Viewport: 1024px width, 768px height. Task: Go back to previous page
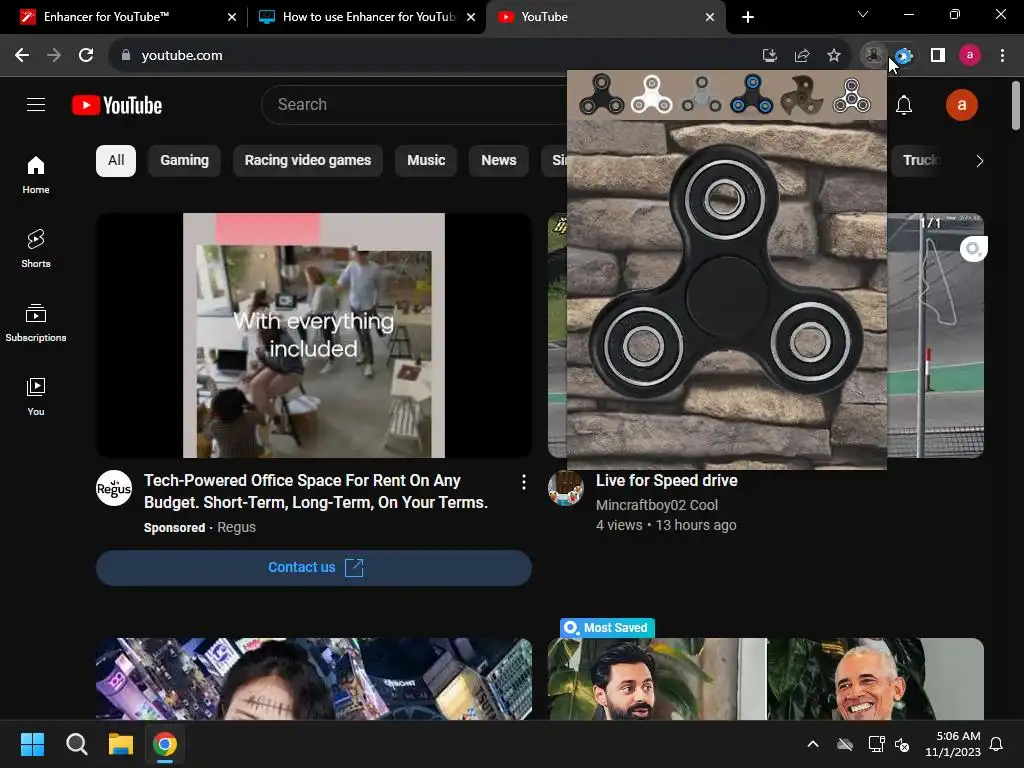tap(22, 56)
